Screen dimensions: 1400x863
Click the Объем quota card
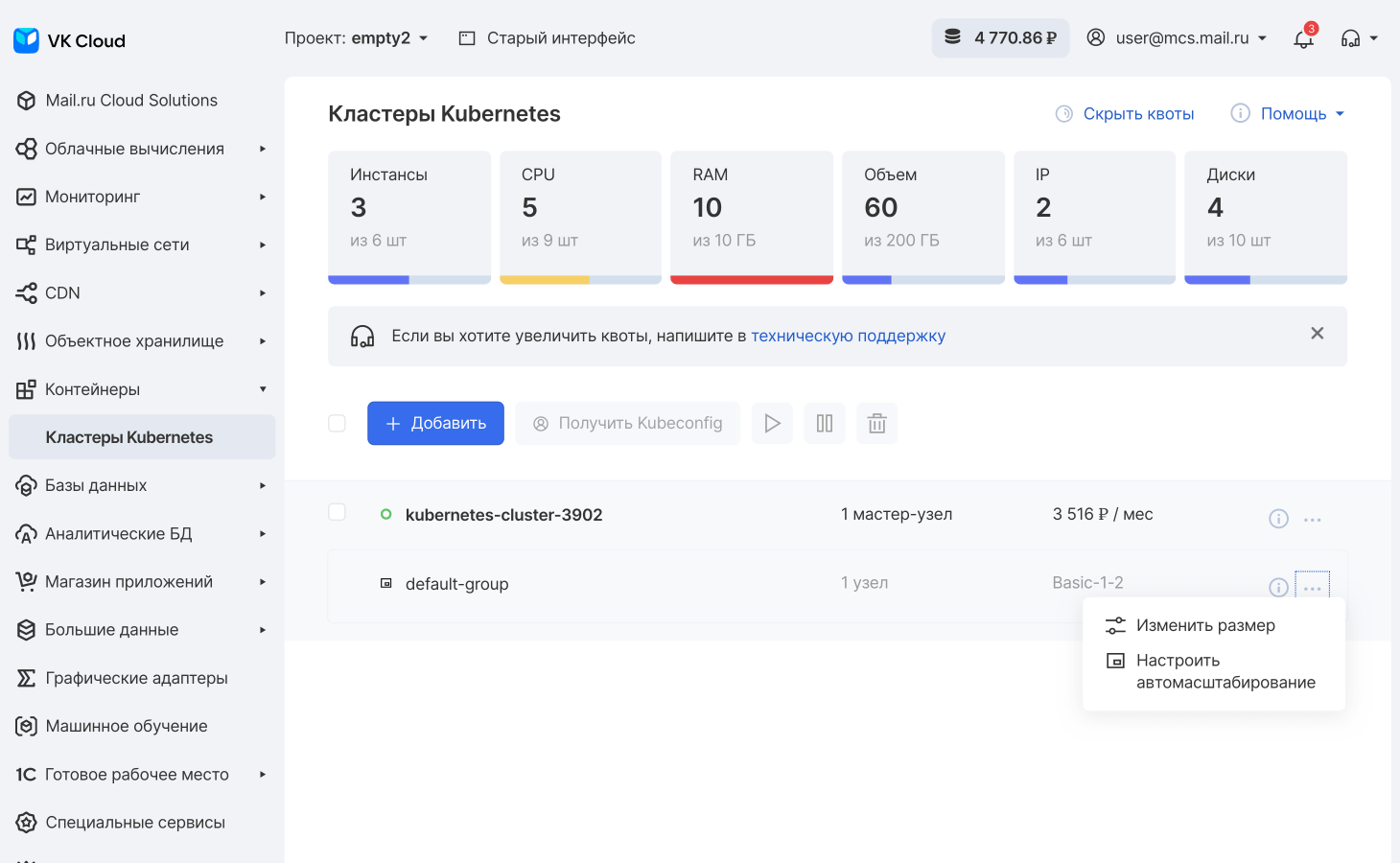[923, 218]
